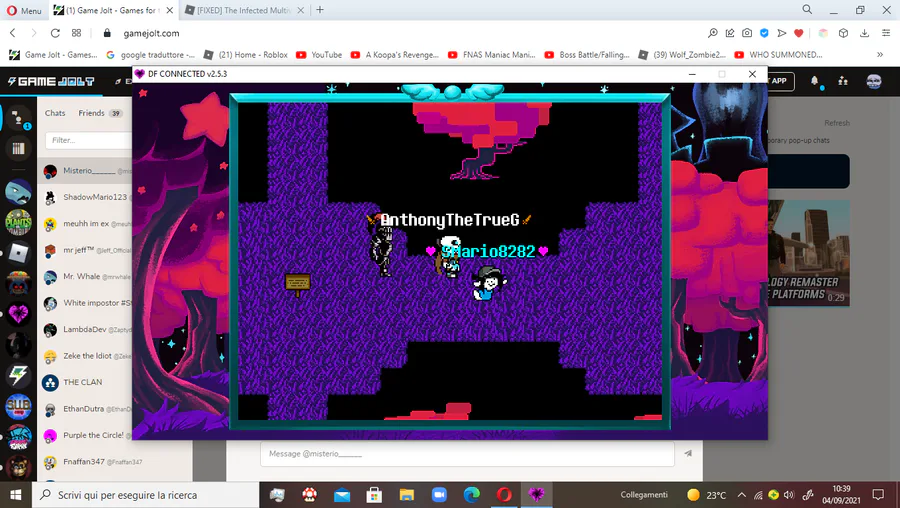The height and width of the screenshot is (508, 900).
Task: Click the friends Filter field
Action: (88, 140)
